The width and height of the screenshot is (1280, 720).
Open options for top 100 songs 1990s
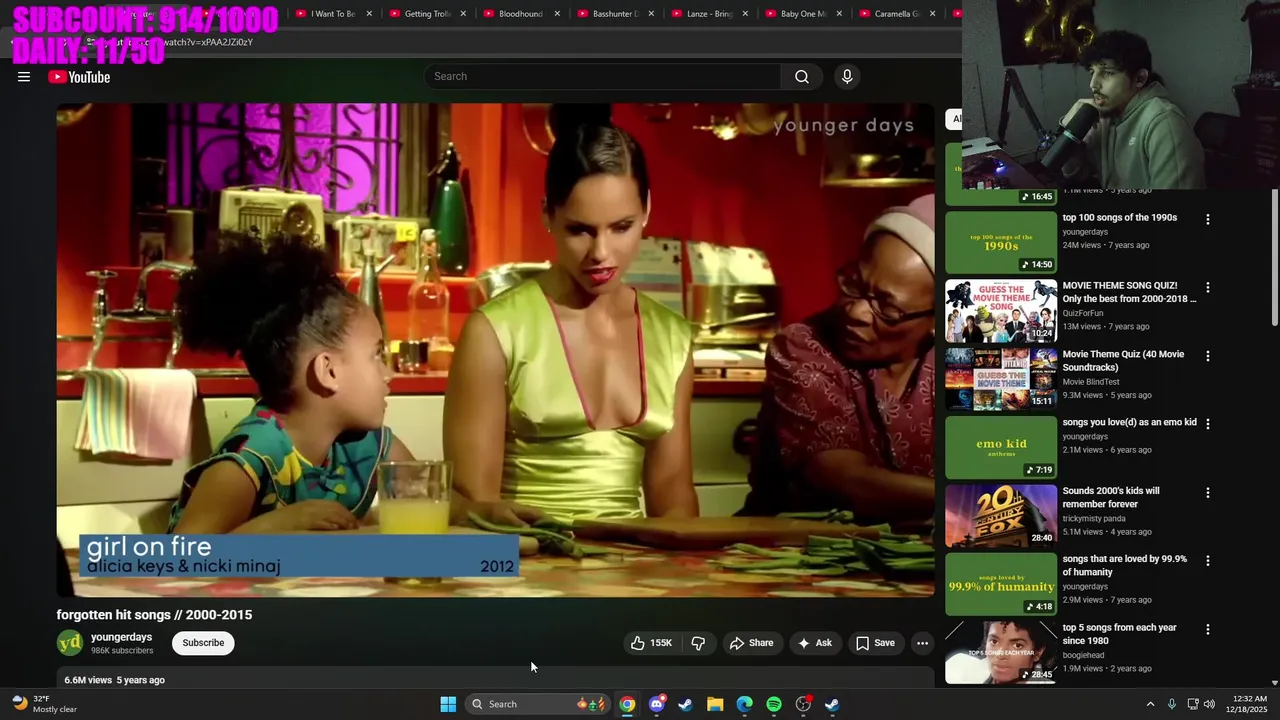tap(1207, 219)
